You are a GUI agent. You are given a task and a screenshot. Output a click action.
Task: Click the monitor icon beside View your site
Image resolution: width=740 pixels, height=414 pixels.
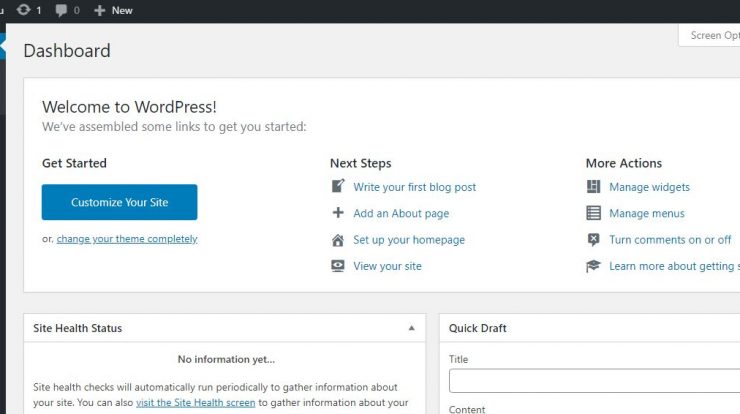(x=338, y=266)
